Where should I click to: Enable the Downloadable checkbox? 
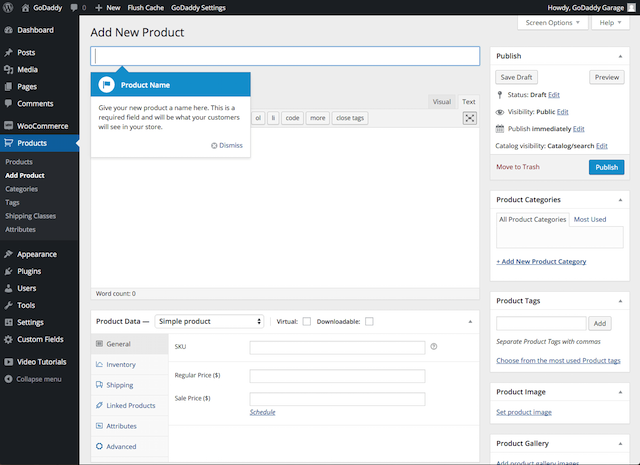[369, 321]
